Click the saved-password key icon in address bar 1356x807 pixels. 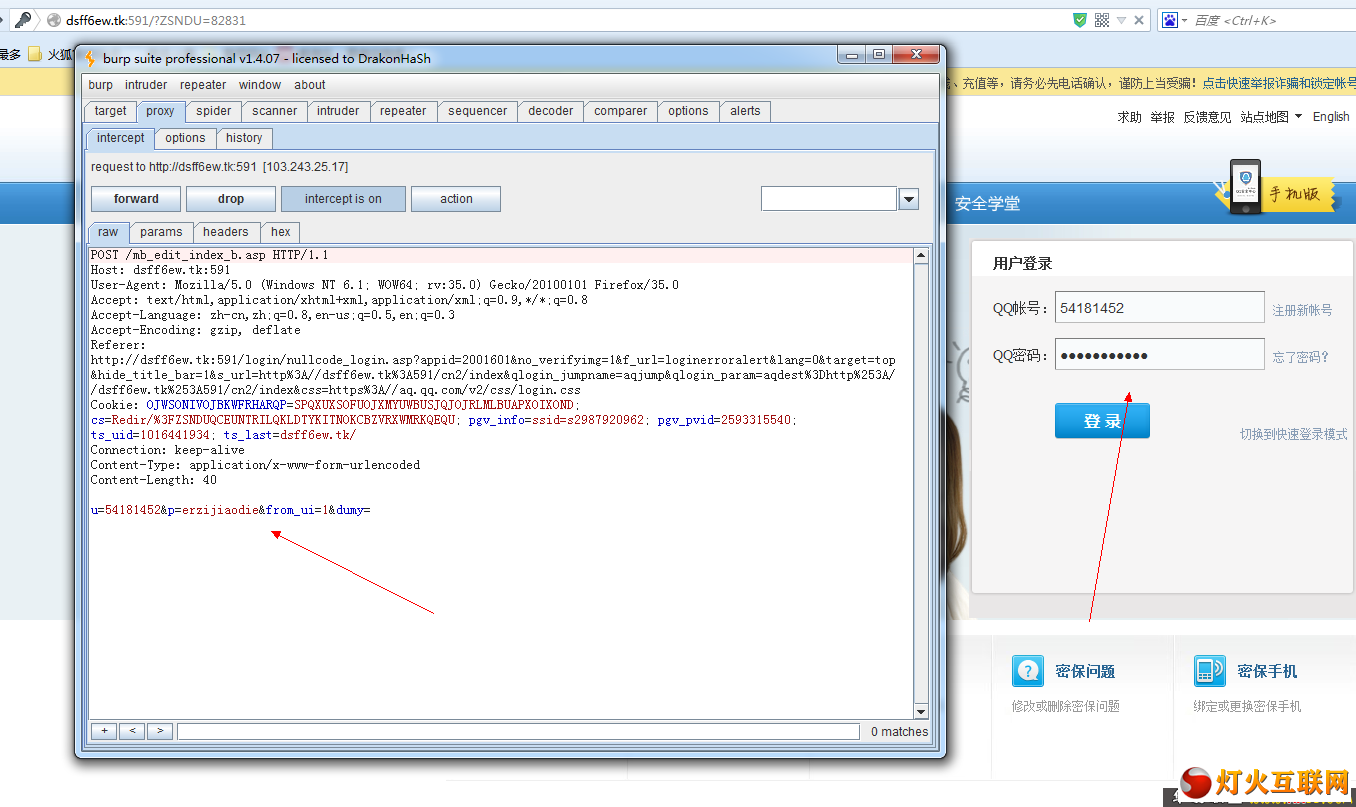[23, 20]
